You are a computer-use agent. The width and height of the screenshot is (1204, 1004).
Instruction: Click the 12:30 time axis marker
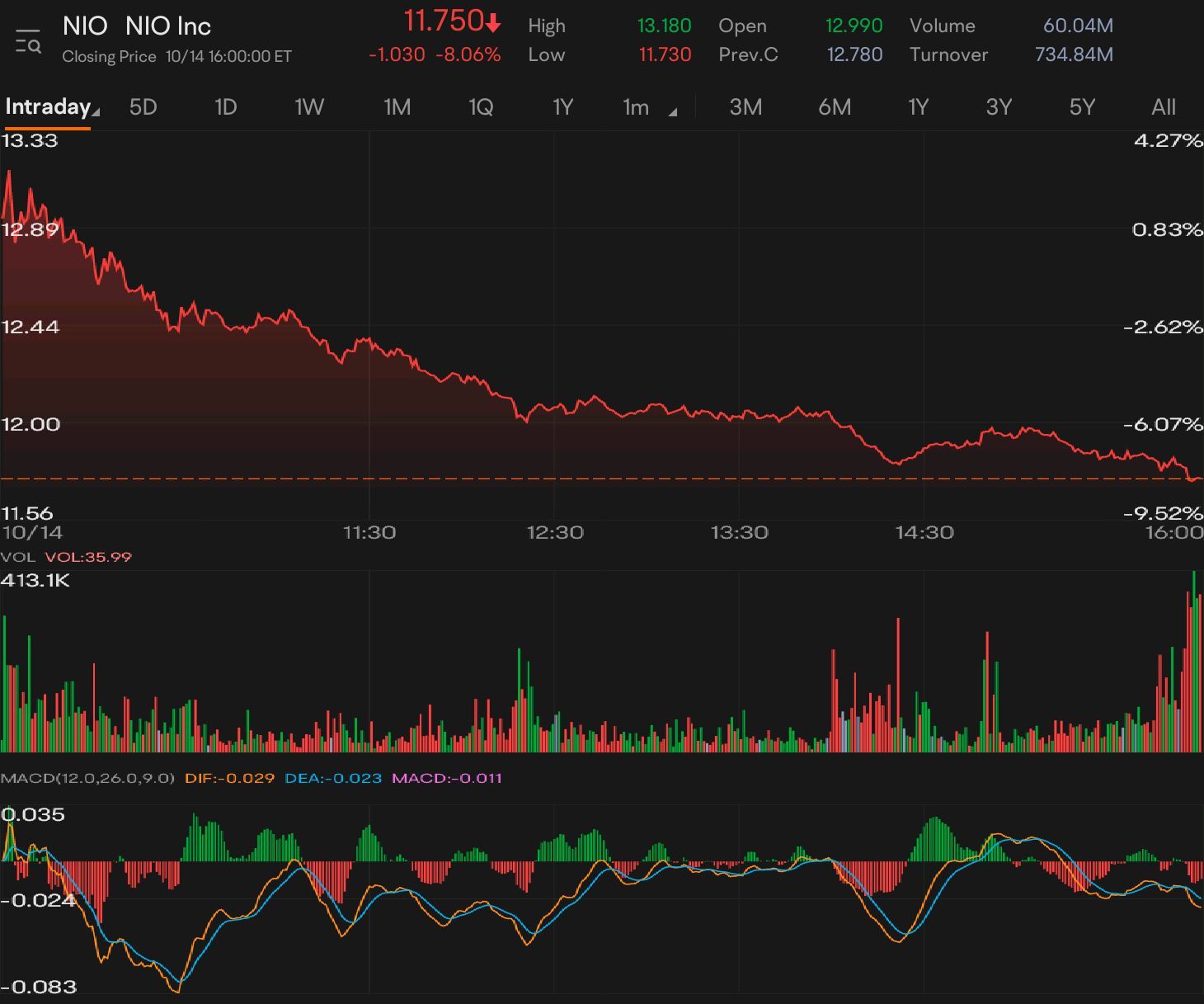[554, 533]
